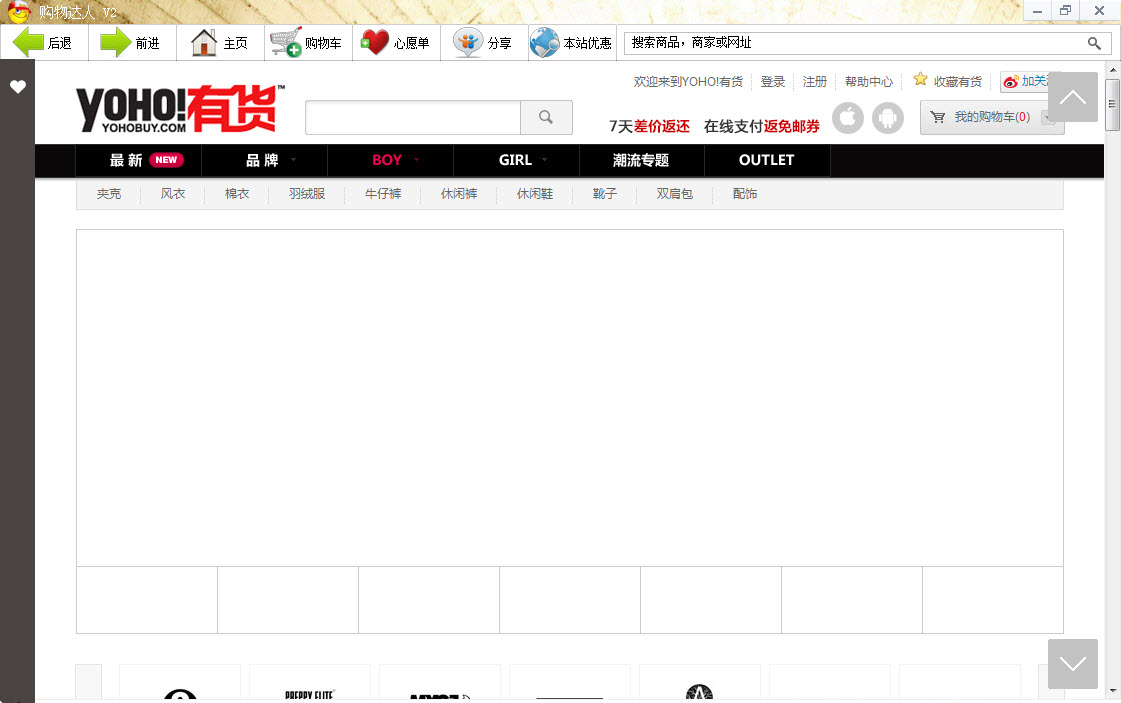The image size is (1121, 703).
Task: Click the 注册 link
Action: point(814,82)
